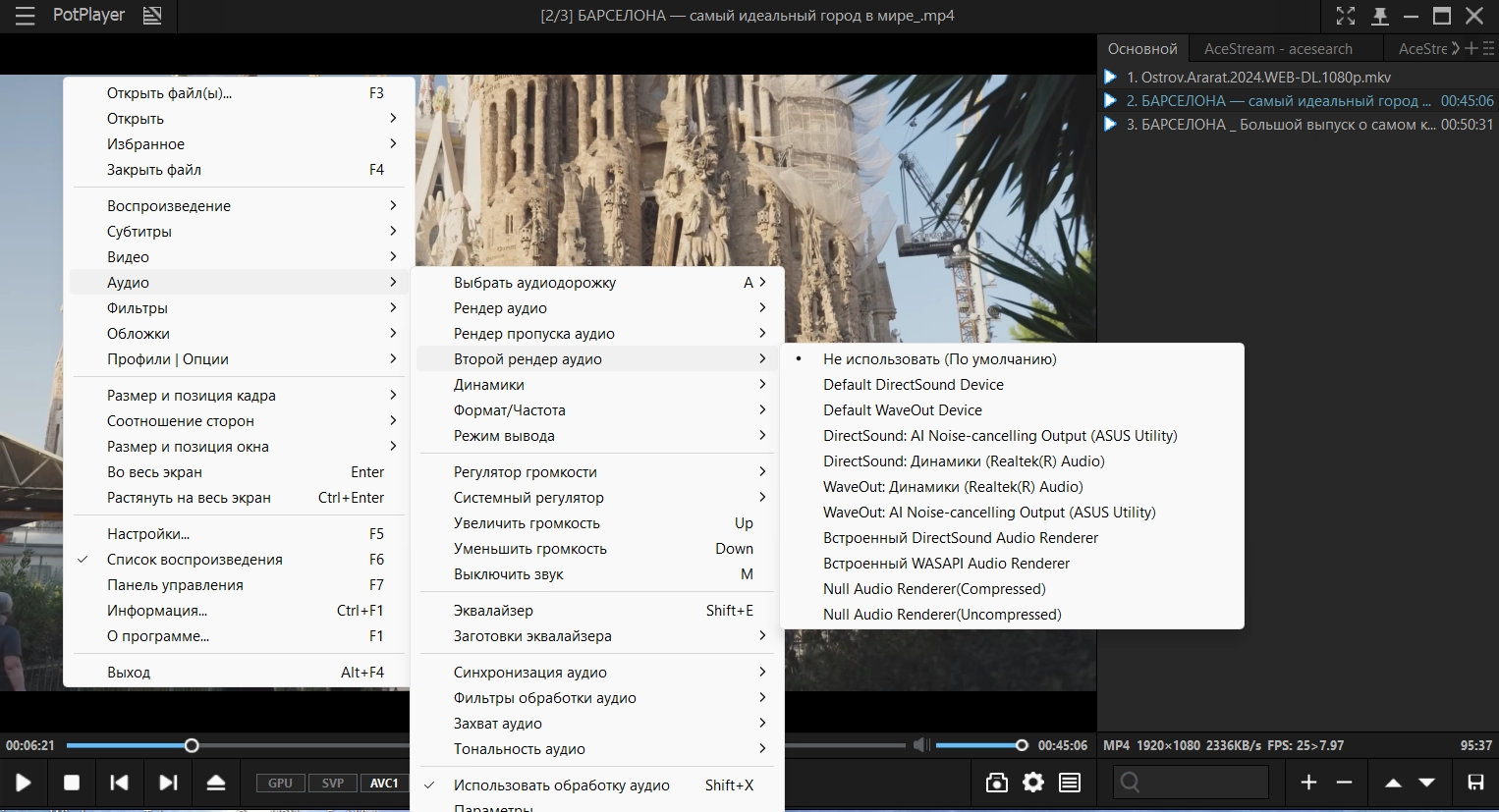The width and height of the screenshot is (1499, 812).
Task: Toggle 'Использовать обработку аудио' checkmark item
Action: [x=561, y=785]
